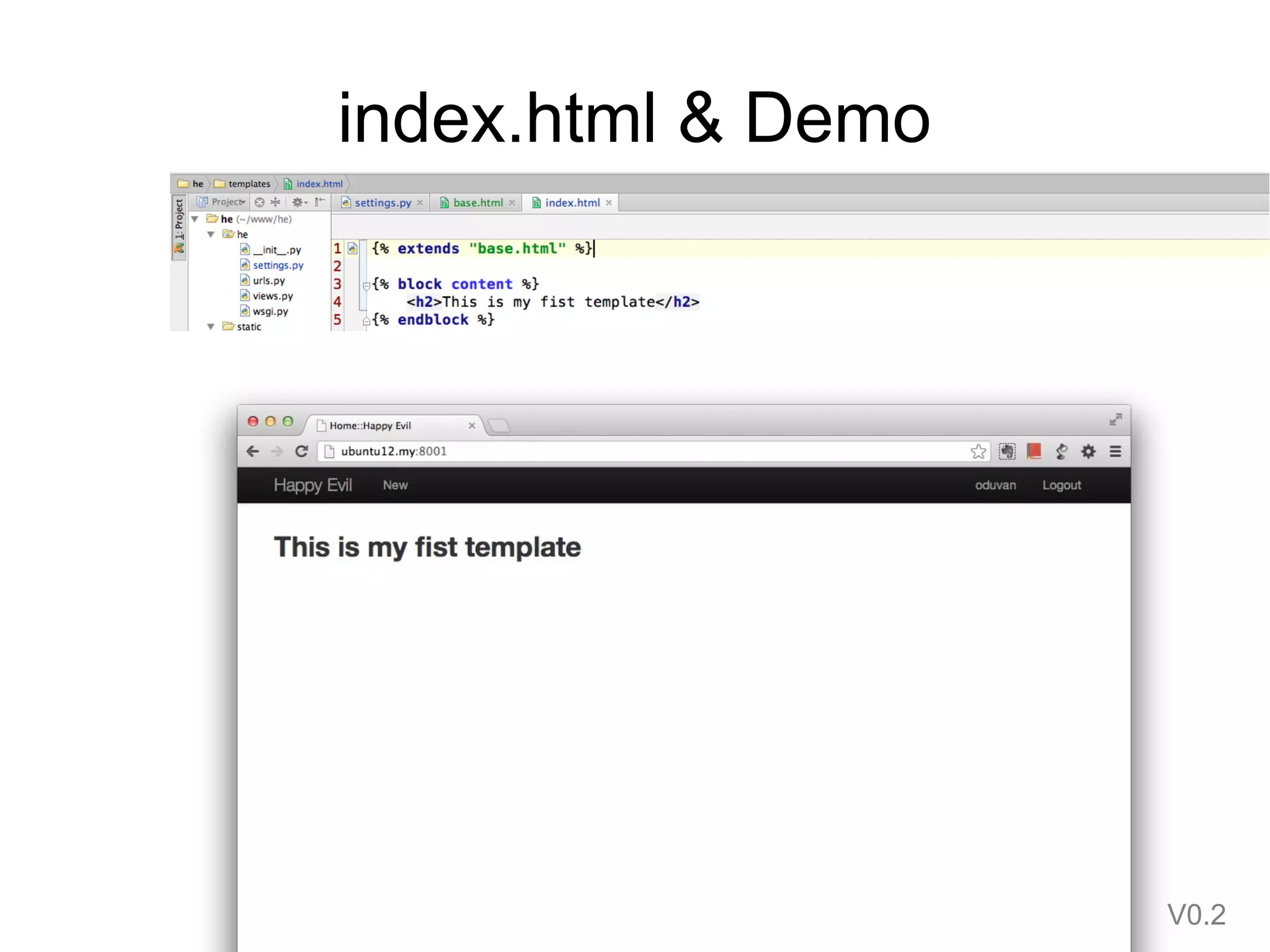1270x952 pixels.
Task: Click the "This is my fist template" page heading
Action: point(427,548)
